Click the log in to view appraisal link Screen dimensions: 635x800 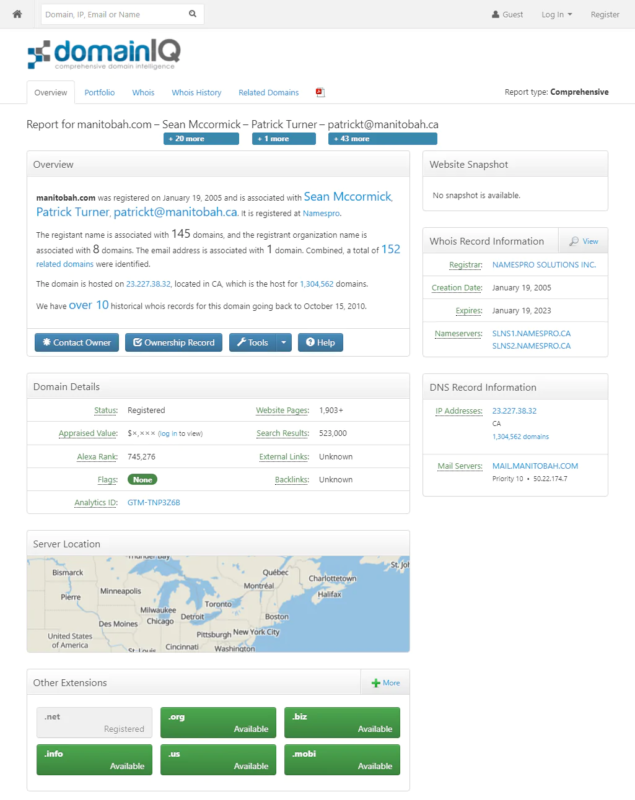click(167, 434)
